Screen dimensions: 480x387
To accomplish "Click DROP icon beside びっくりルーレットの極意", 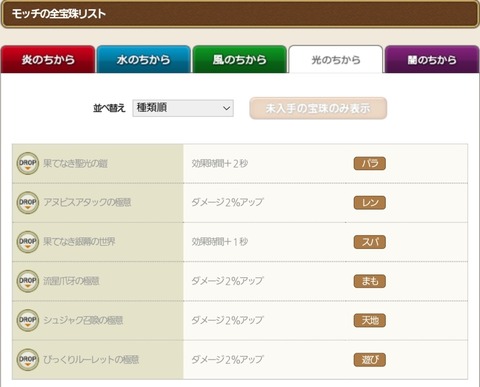I will click(28, 360).
